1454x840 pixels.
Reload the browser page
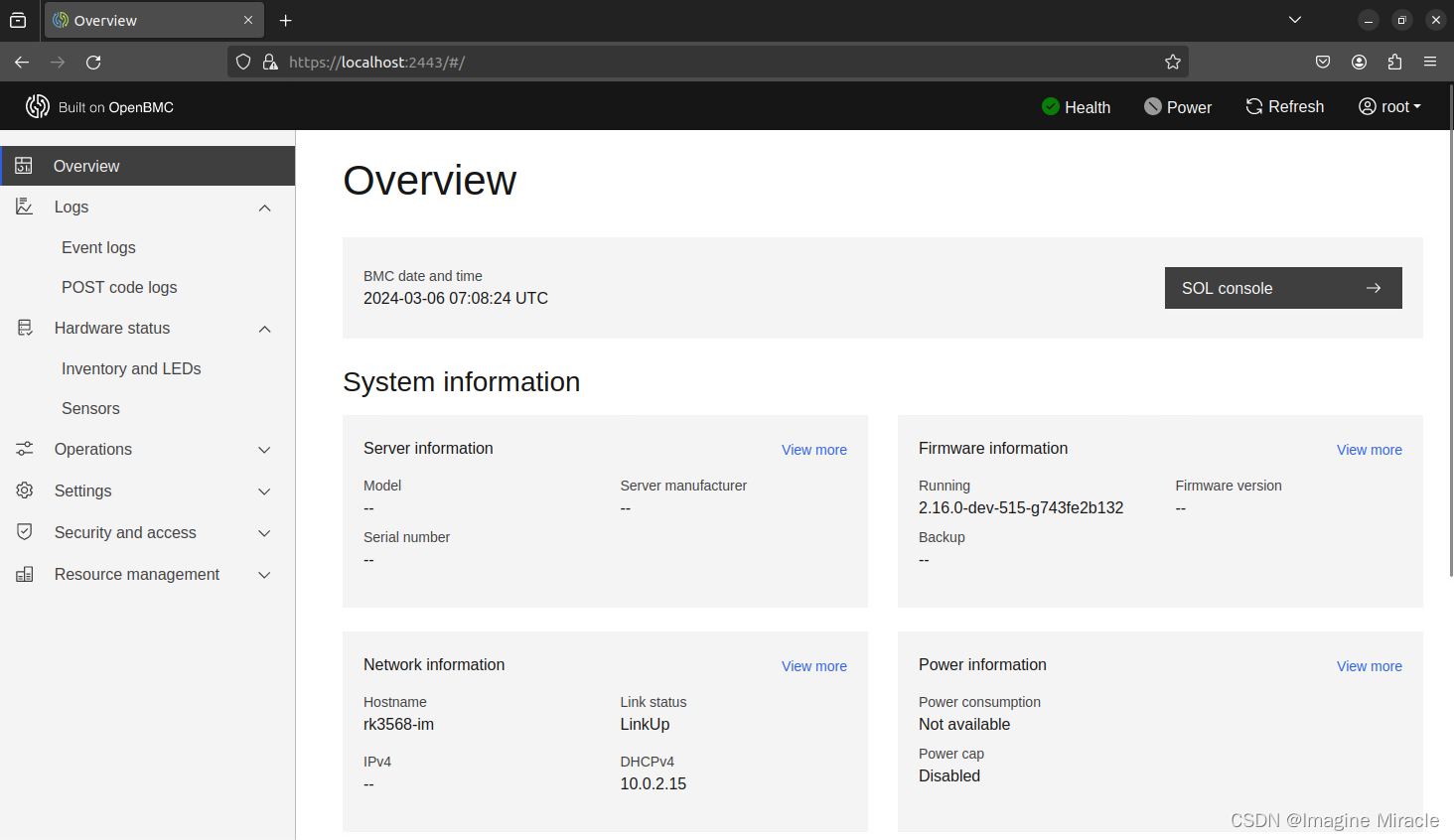tap(93, 62)
